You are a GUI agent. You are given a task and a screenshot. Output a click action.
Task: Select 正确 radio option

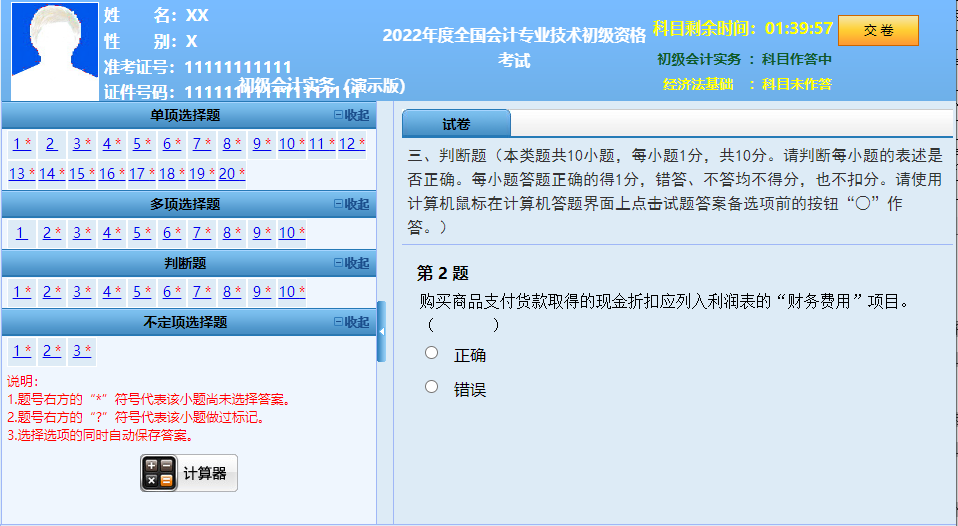tap(432, 352)
